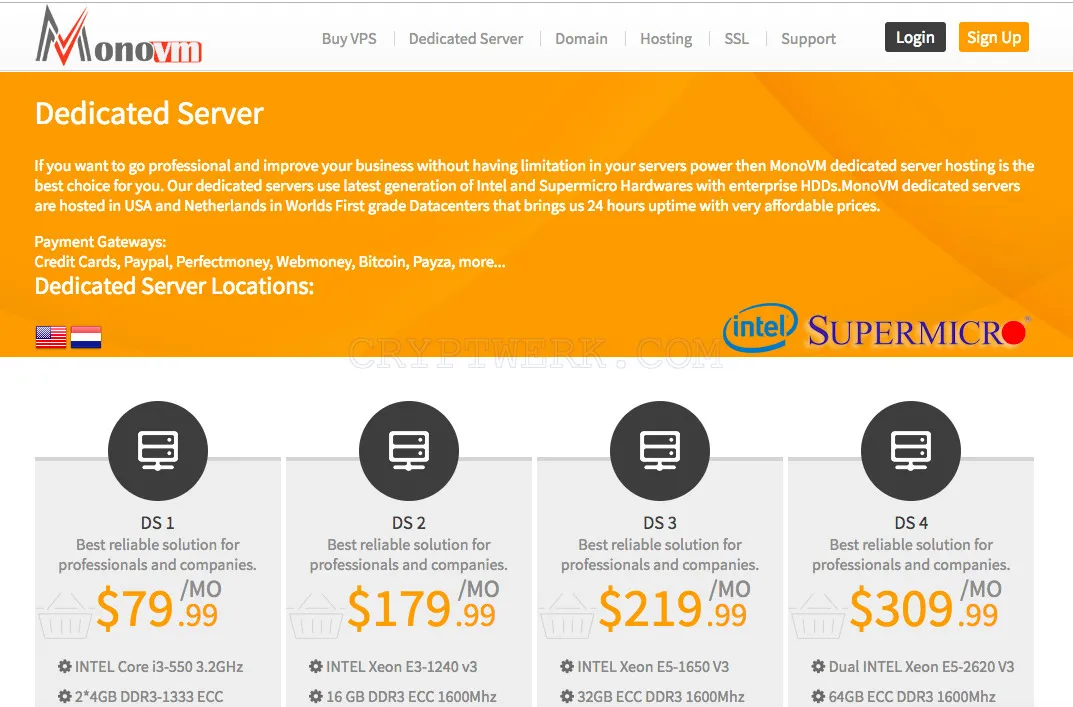Click the gear icon beside 64GB ECC DDR3
The width and height of the screenshot is (1073, 707).
pos(818,696)
